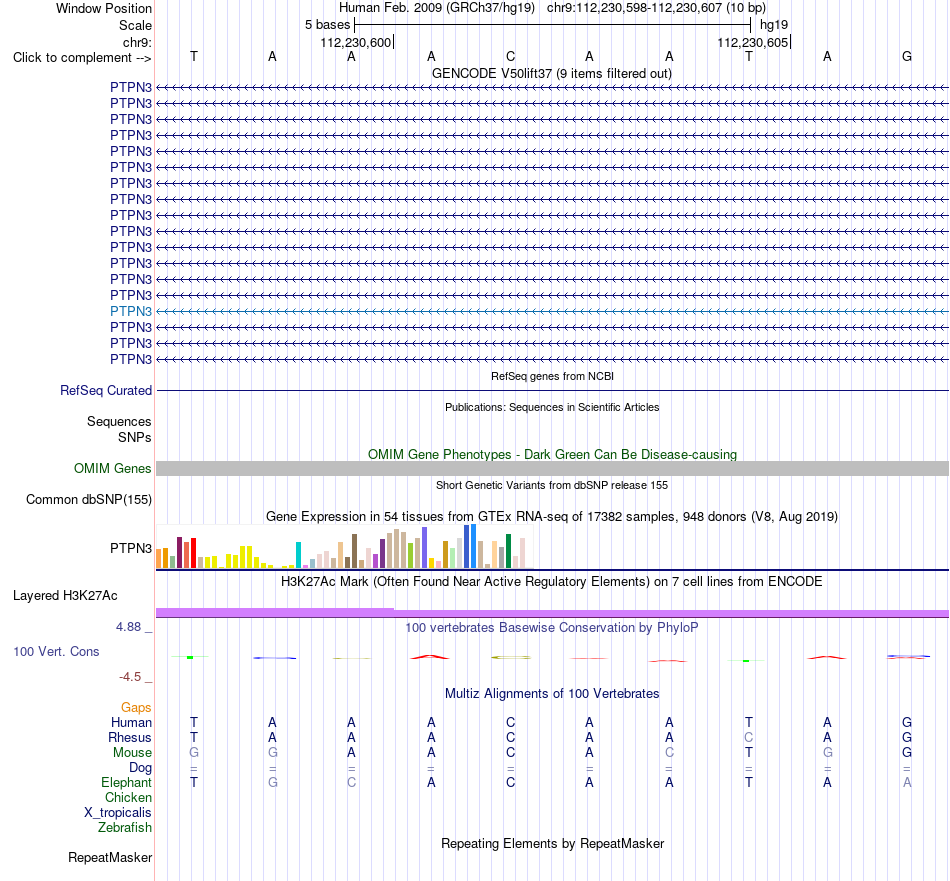Click the OMIM Gene Phenotypes track title
Viewport: 950px width, 881px height.
553,454
